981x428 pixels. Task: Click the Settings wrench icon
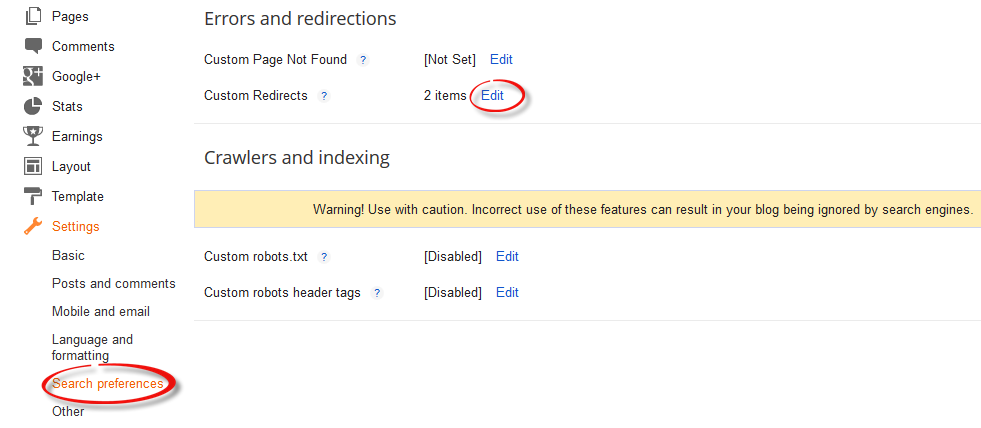pos(33,226)
